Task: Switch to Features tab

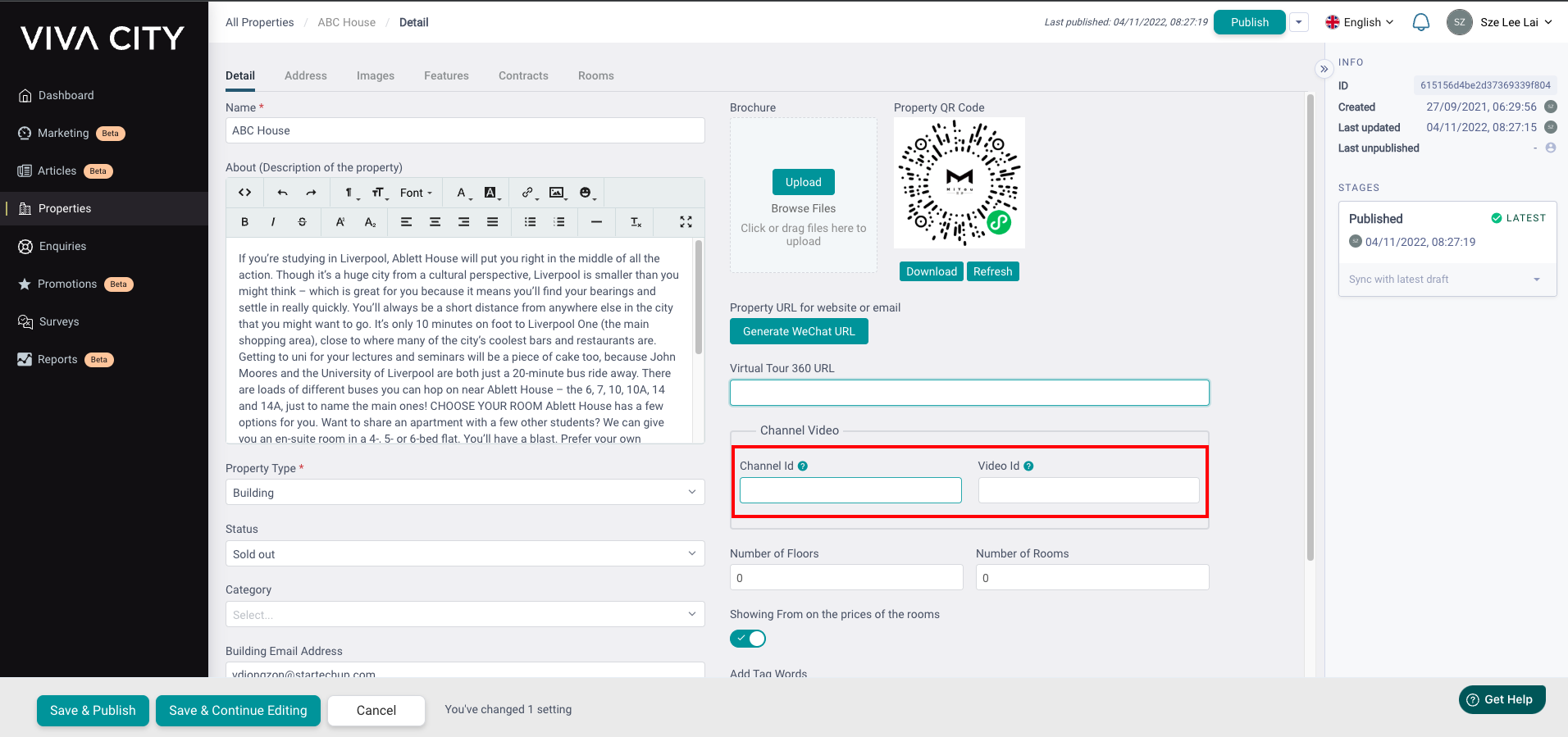Action: (x=446, y=75)
